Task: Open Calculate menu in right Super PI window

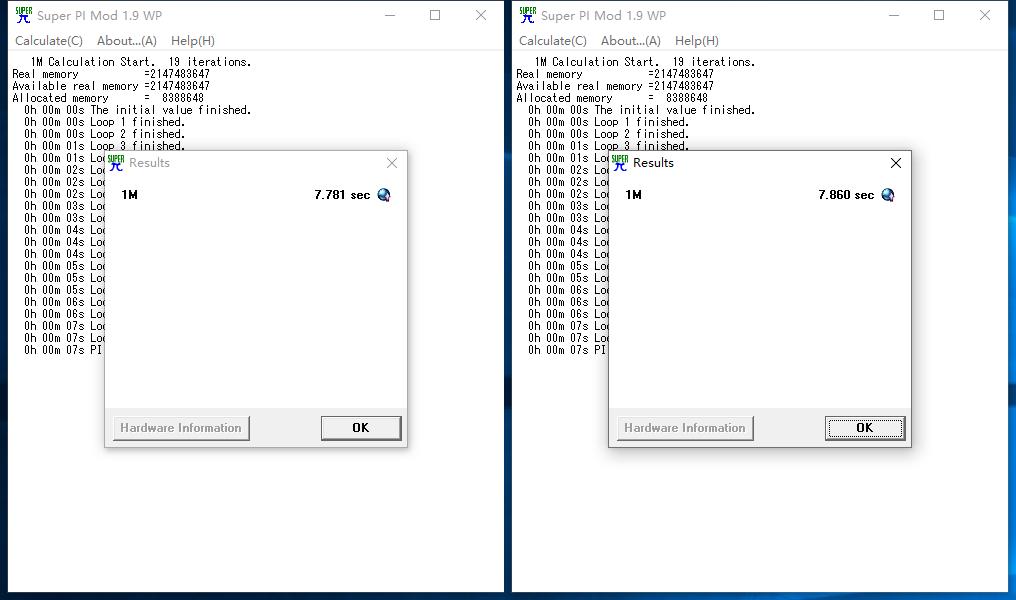Action: point(553,41)
